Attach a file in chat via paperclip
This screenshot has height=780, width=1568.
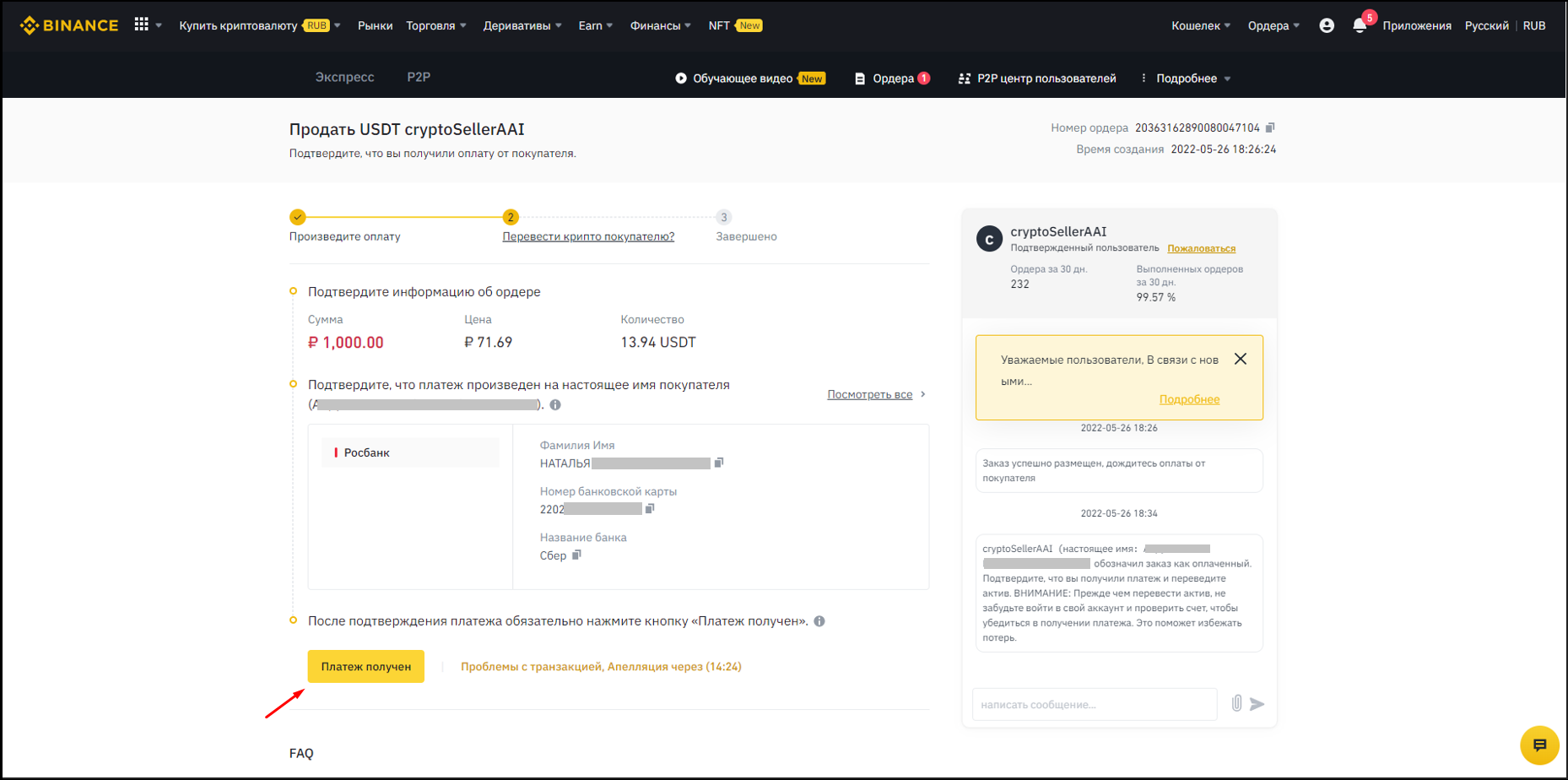(1236, 703)
